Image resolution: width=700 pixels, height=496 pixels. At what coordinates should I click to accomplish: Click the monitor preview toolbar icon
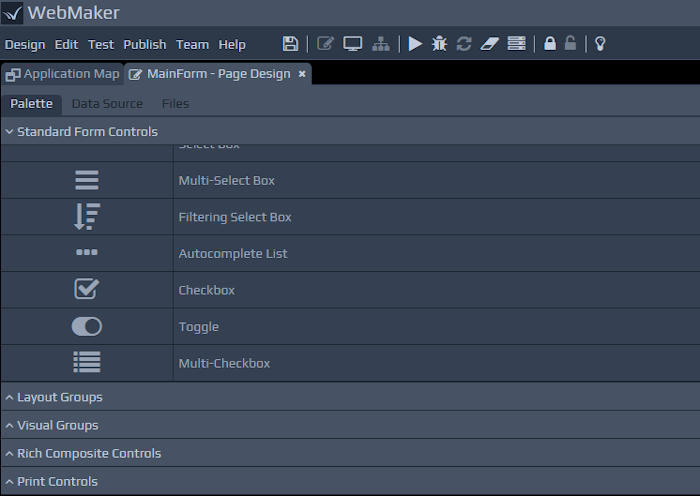[352, 44]
